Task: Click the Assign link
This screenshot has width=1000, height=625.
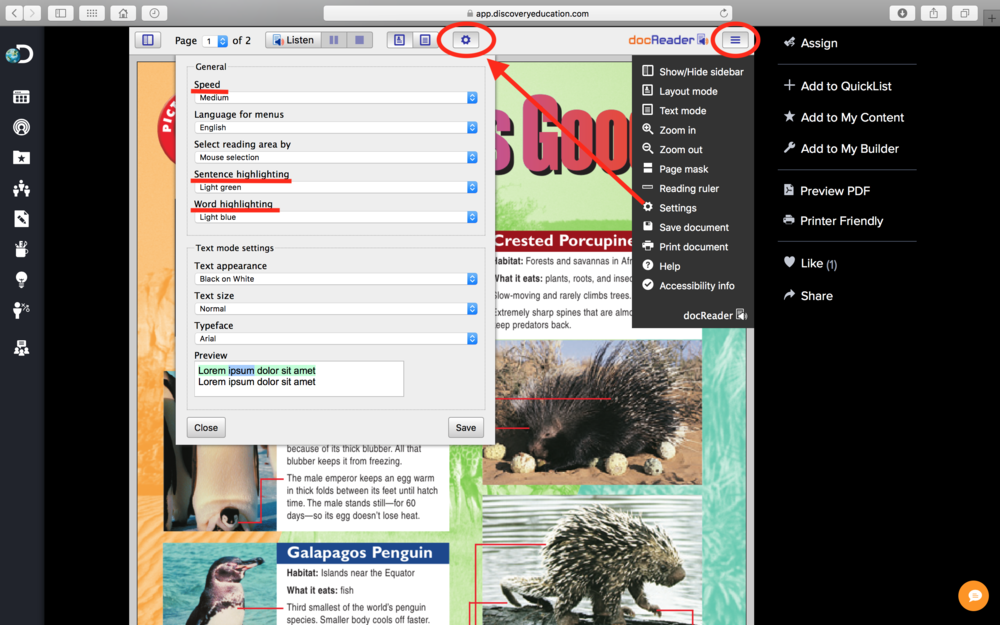Action: [x=811, y=43]
